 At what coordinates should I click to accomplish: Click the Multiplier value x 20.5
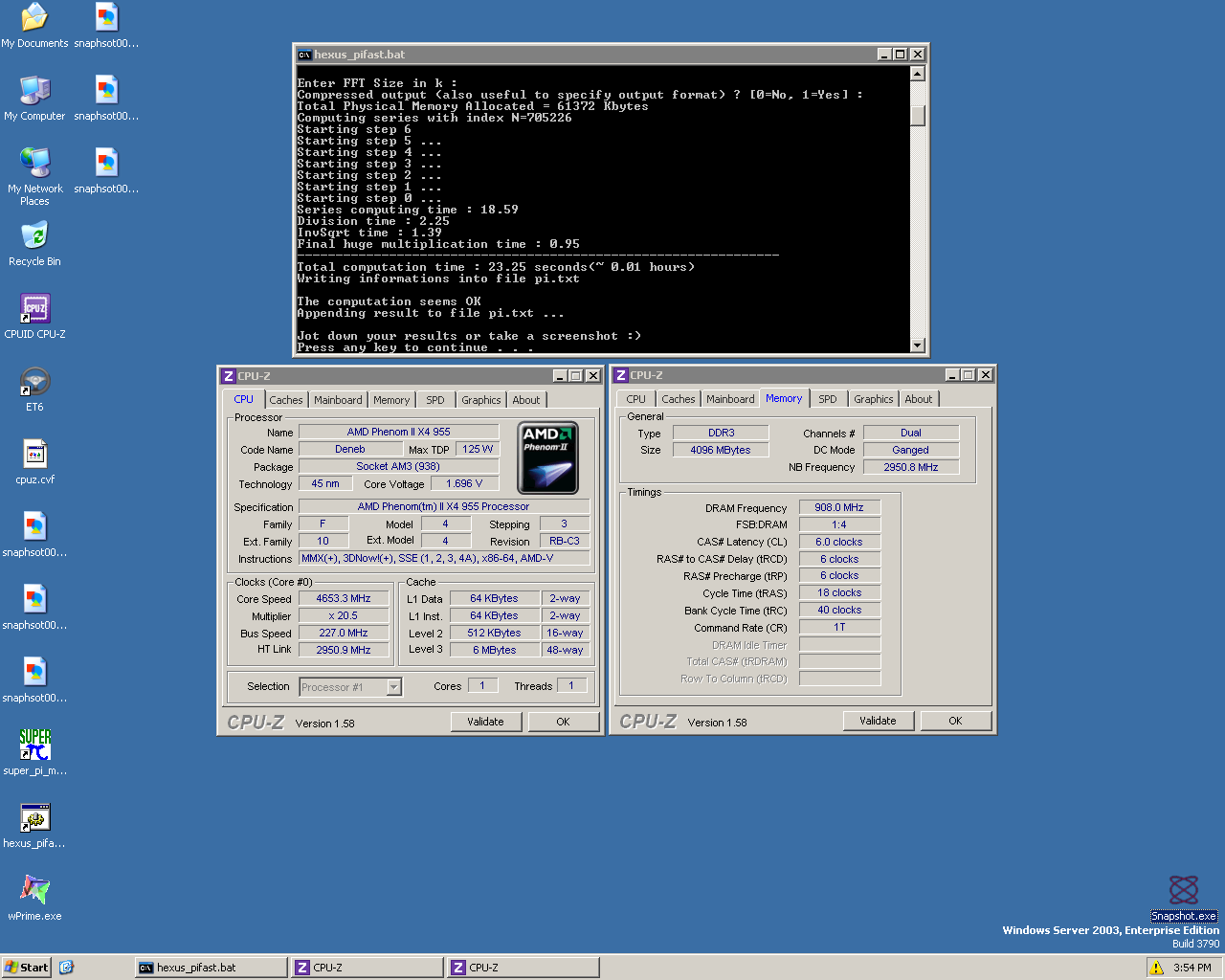pos(344,615)
